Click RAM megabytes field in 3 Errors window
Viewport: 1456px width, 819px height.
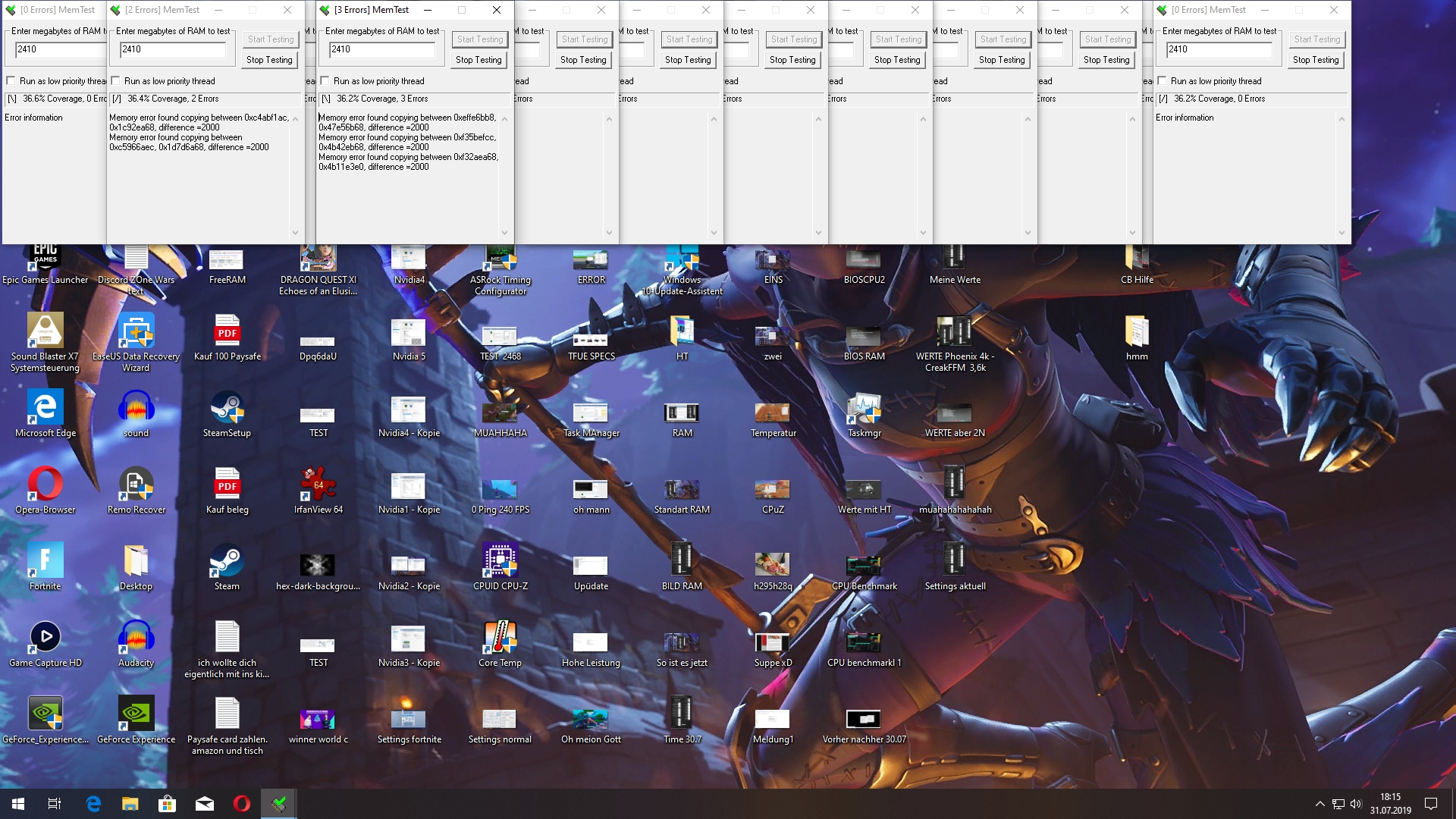click(382, 49)
